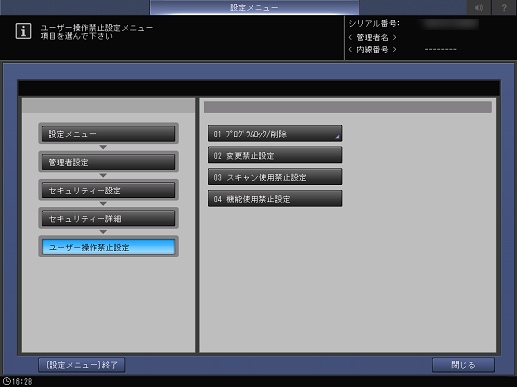Screen dimensions: 517x387
Task: Click the シリアル番号 label
Action: pos(374,24)
